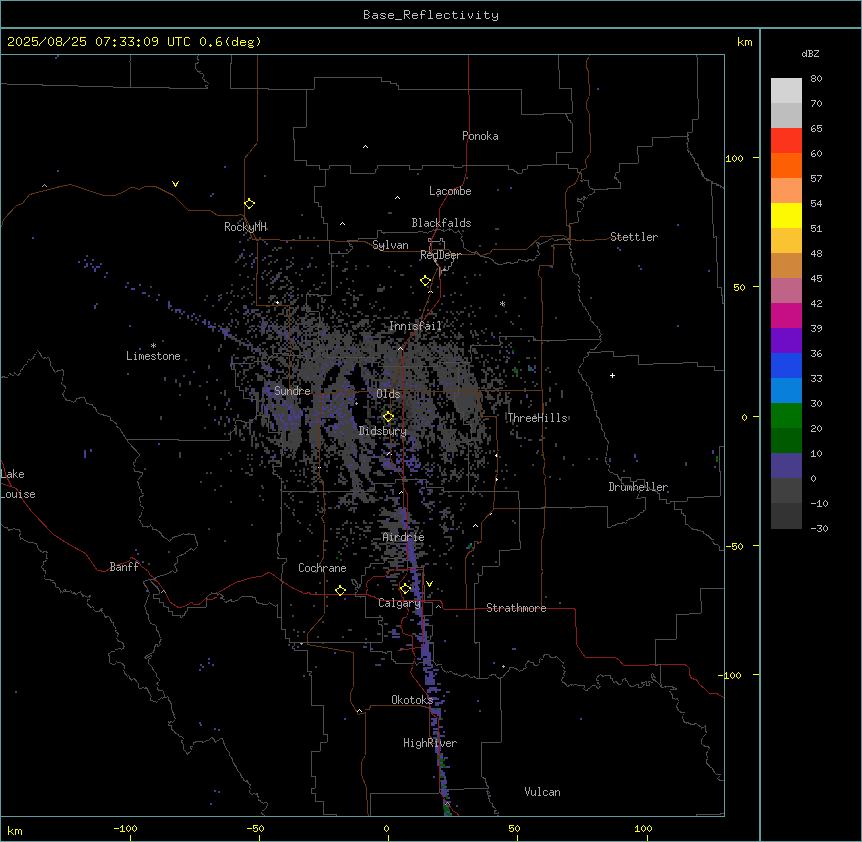This screenshot has width=862, height=842.
Task: Click the Sundre label
Action: 292,391
